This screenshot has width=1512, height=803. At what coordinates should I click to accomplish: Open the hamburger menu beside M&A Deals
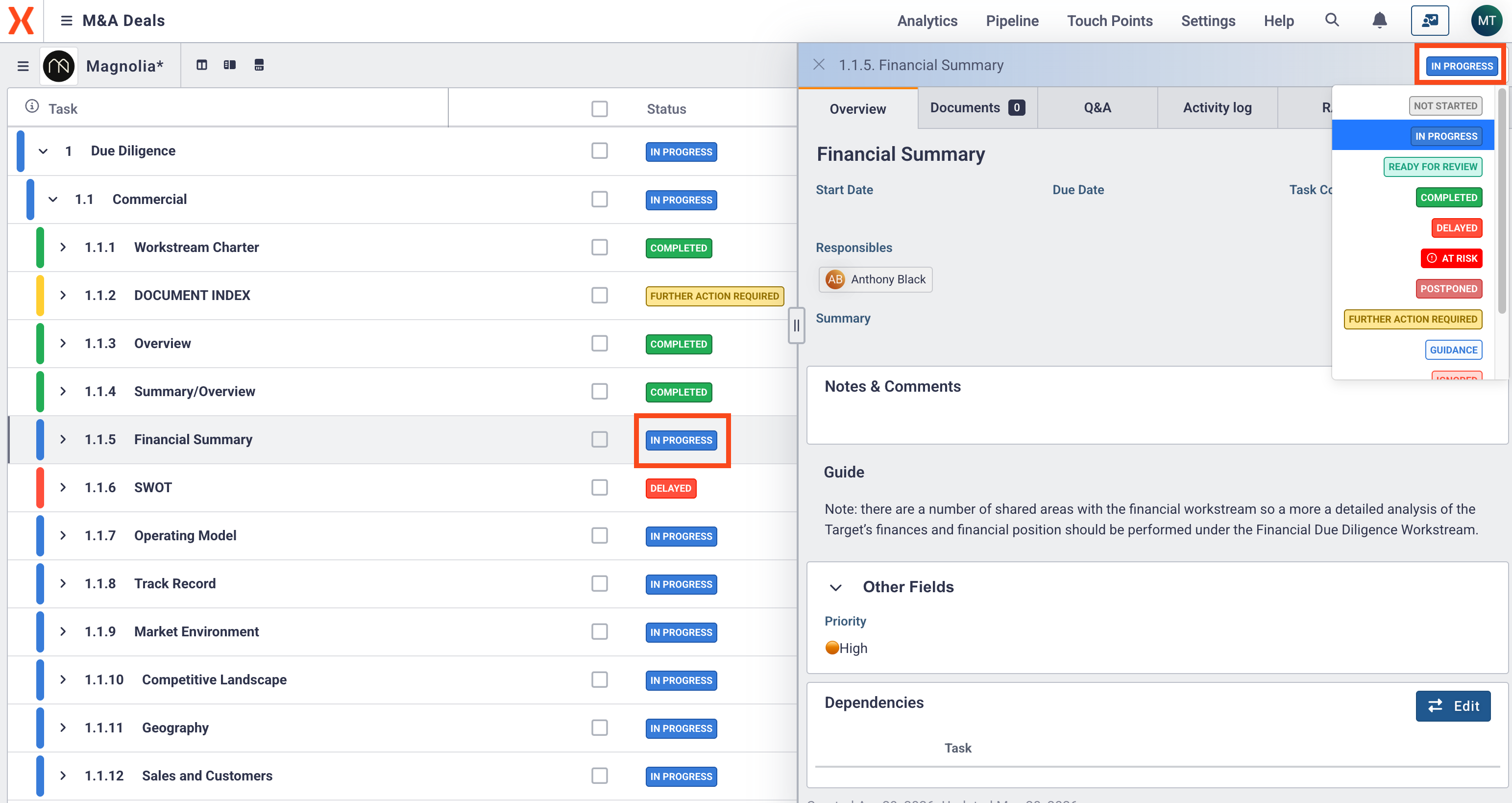pyautogui.click(x=66, y=21)
